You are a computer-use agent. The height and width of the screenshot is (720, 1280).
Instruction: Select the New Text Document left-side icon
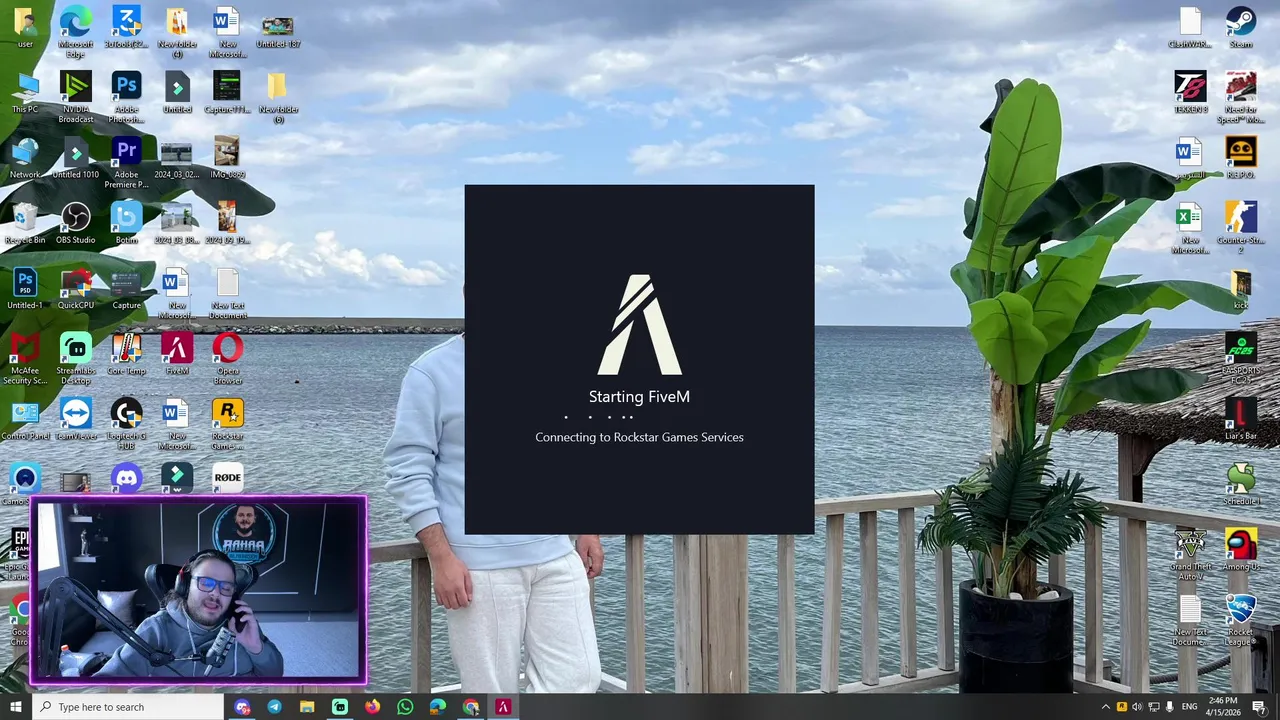click(x=227, y=294)
